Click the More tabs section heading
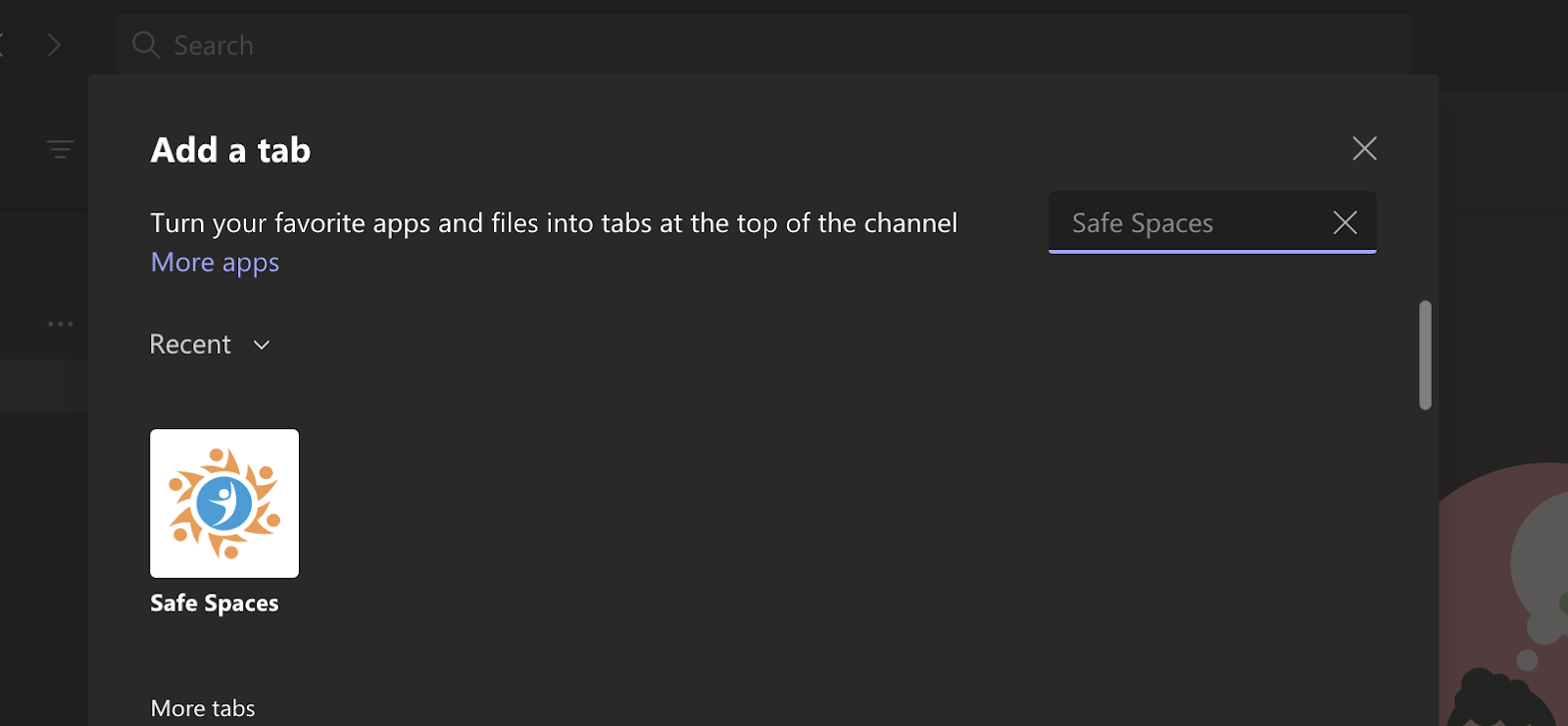Screen dimensions: 1568x726 (x=203, y=708)
